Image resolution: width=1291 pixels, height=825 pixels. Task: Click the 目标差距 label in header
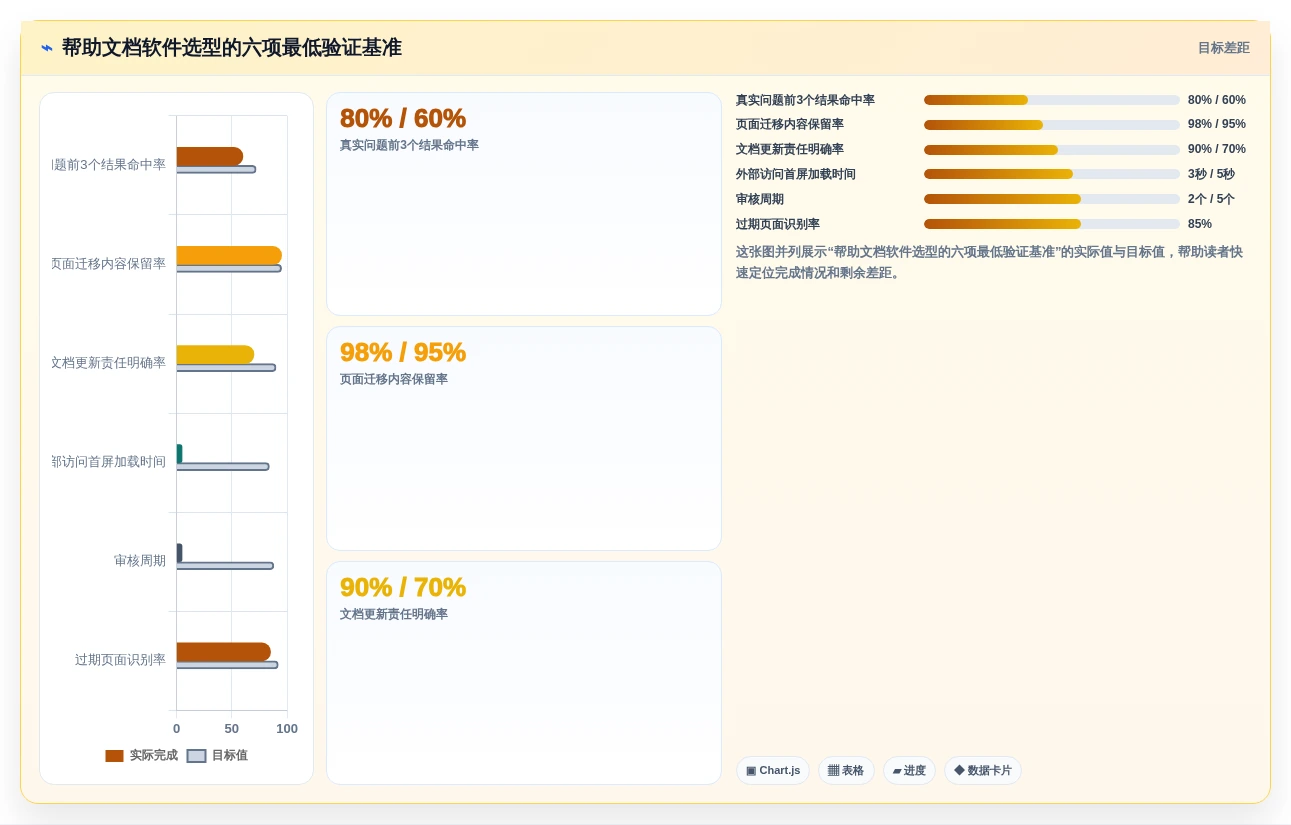coord(1223,48)
